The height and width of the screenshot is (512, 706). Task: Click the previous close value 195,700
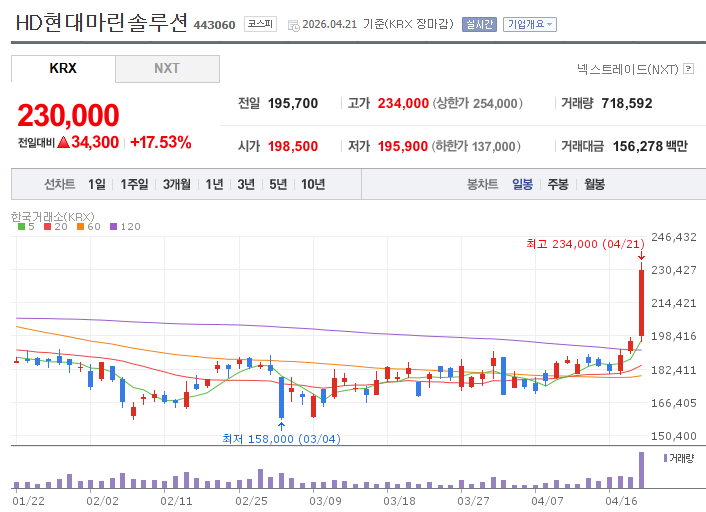293,104
